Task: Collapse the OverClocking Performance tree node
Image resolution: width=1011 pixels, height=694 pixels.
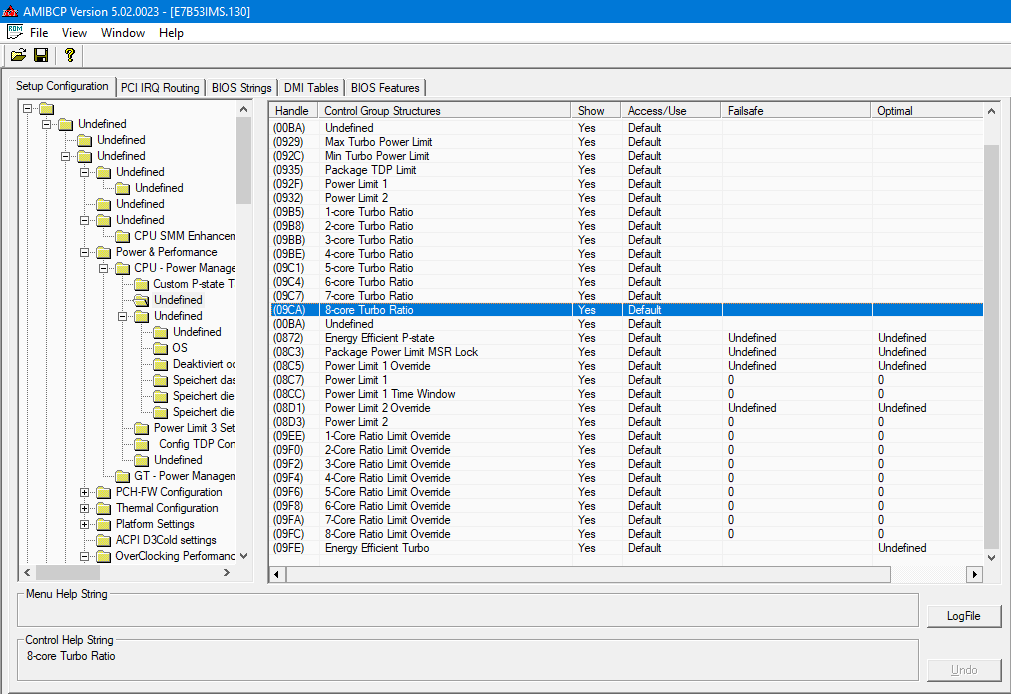Action: [85, 556]
